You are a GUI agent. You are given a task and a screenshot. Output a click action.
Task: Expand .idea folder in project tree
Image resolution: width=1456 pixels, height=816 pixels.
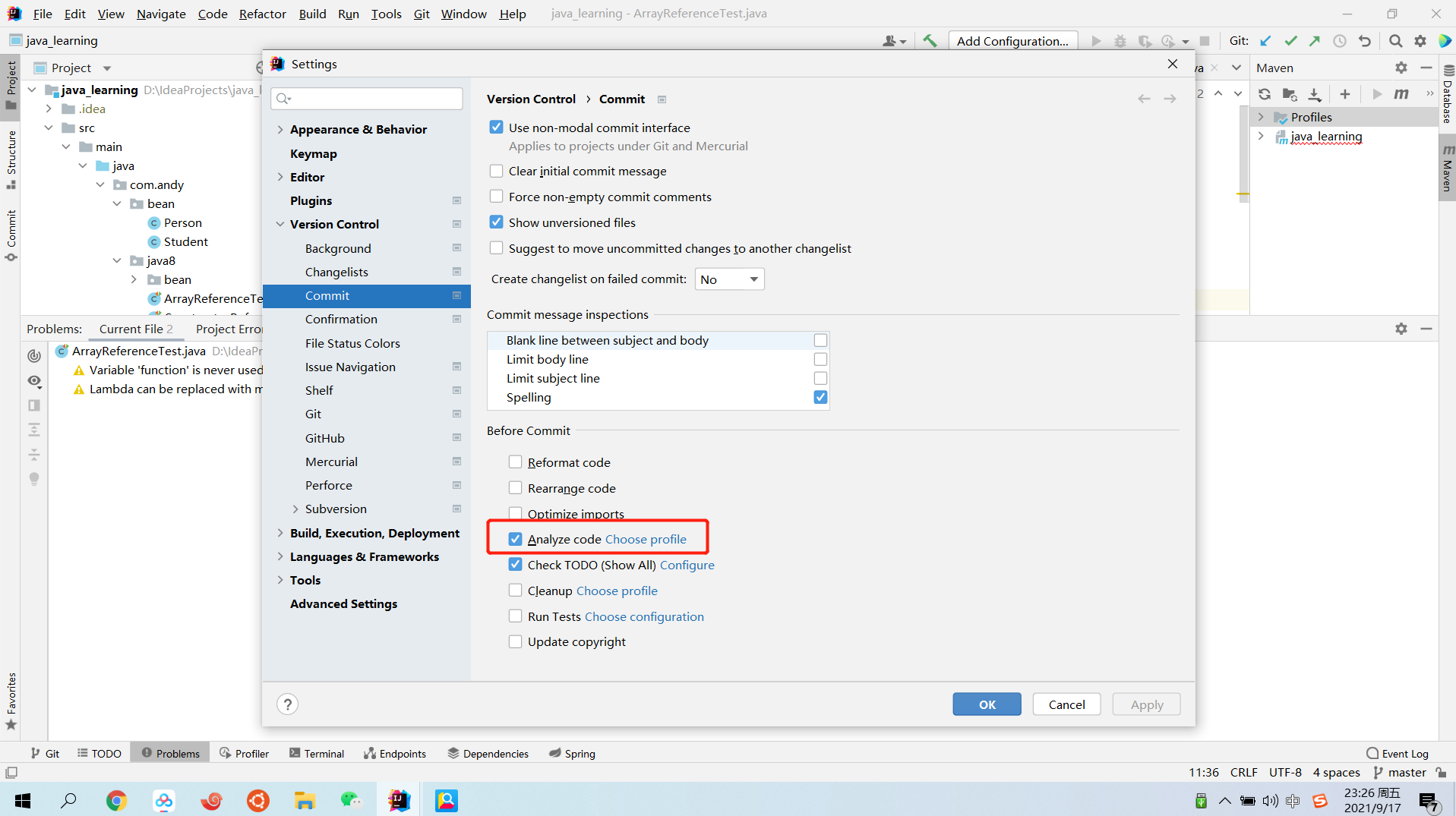tap(49, 109)
